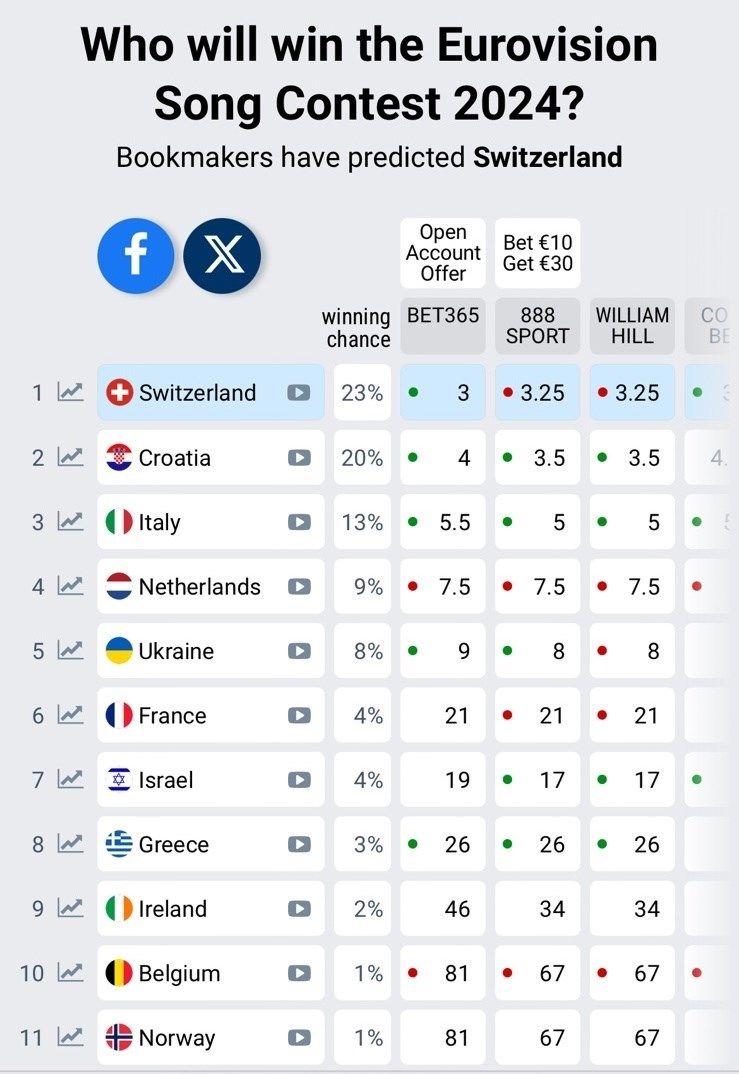Play Croatia's song video
This screenshot has width=739, height=1074.
299,458
